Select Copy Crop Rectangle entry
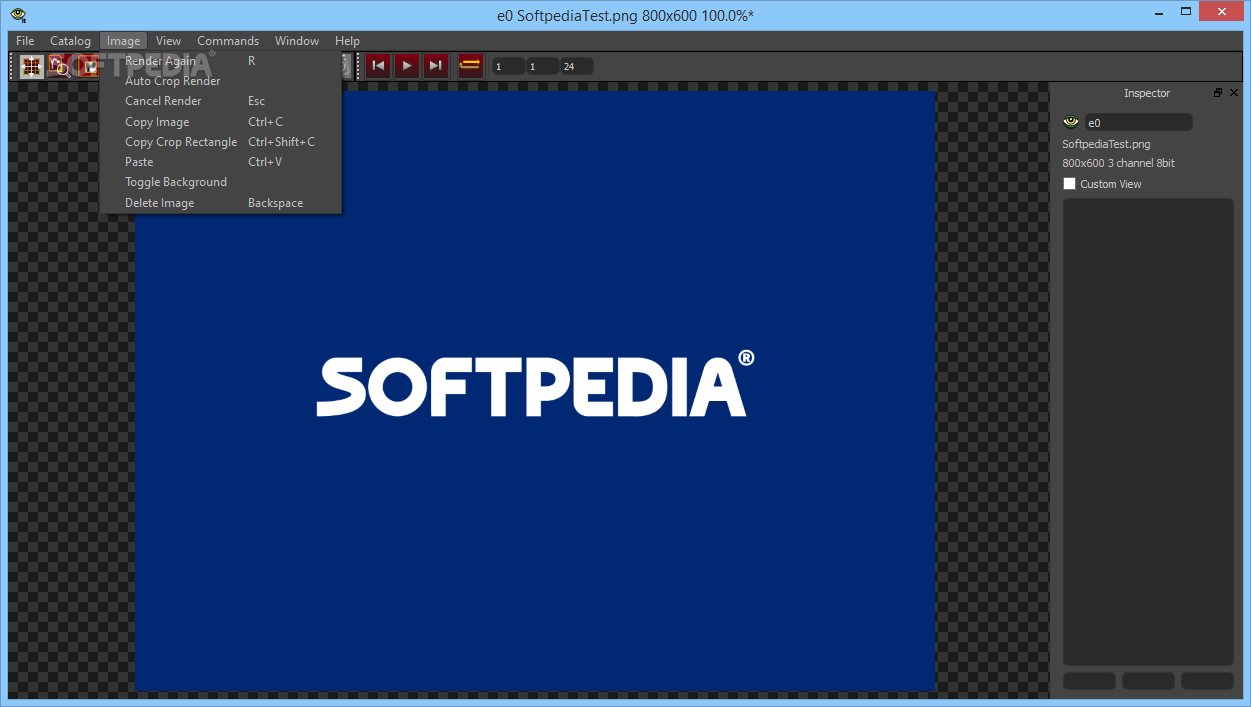Screen dimensions: 1251x707 221,142
